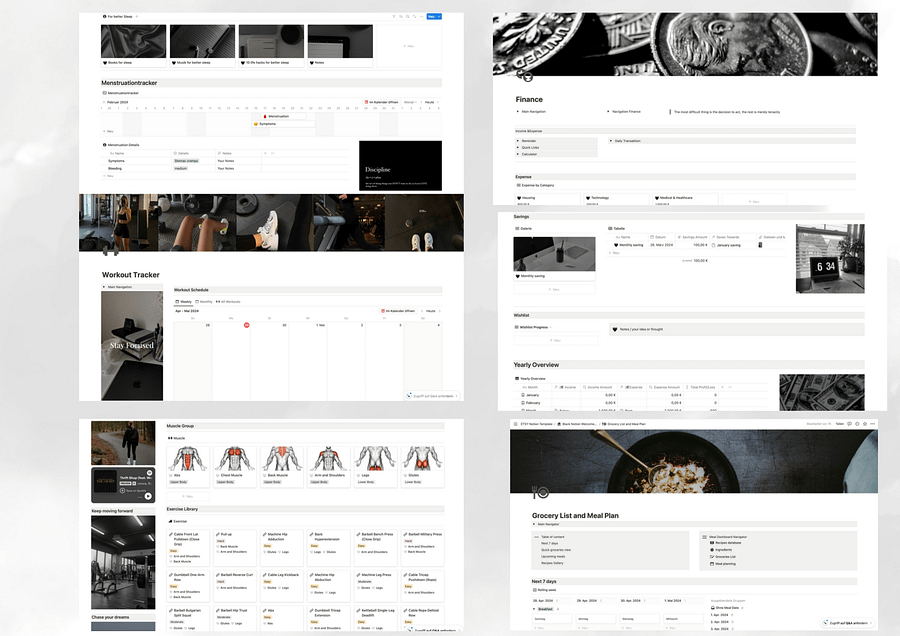The height and width of the screenshot is (636, 900).
Task: Go to next week in the Workout Schedule
Action: (440, 311)
